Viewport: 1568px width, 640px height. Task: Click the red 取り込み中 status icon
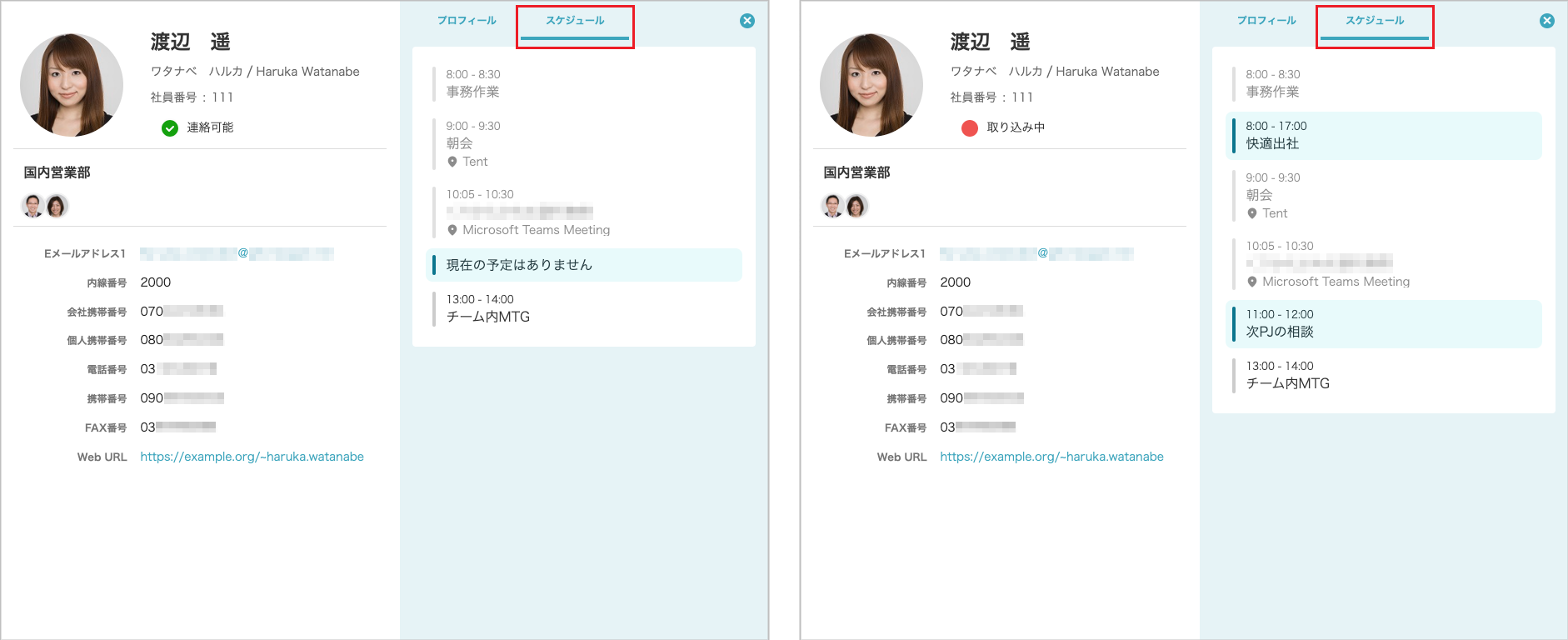970,127
